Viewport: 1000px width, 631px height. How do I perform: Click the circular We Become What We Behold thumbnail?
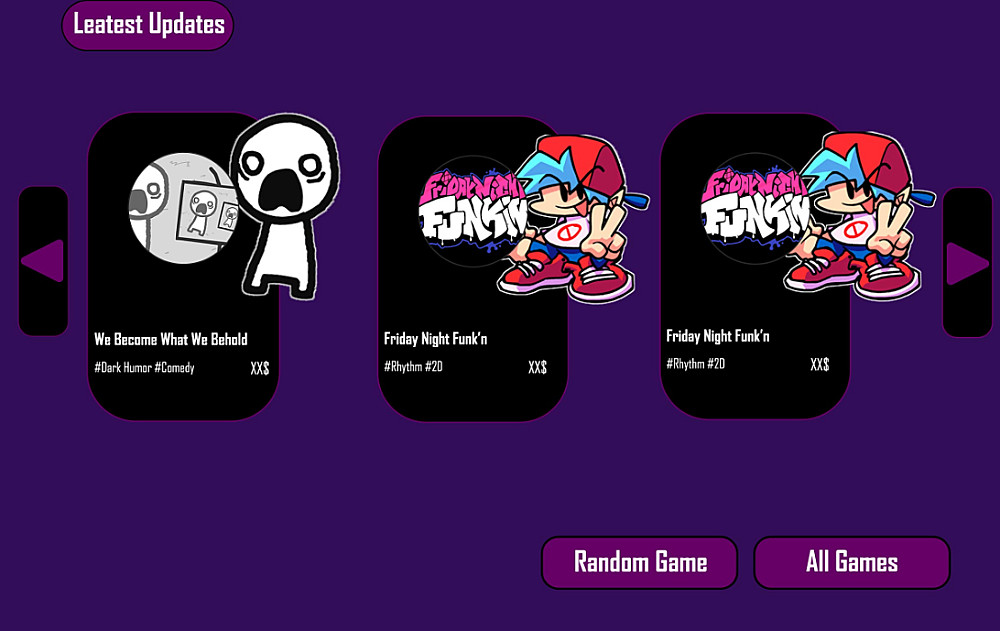click(183, 209)
